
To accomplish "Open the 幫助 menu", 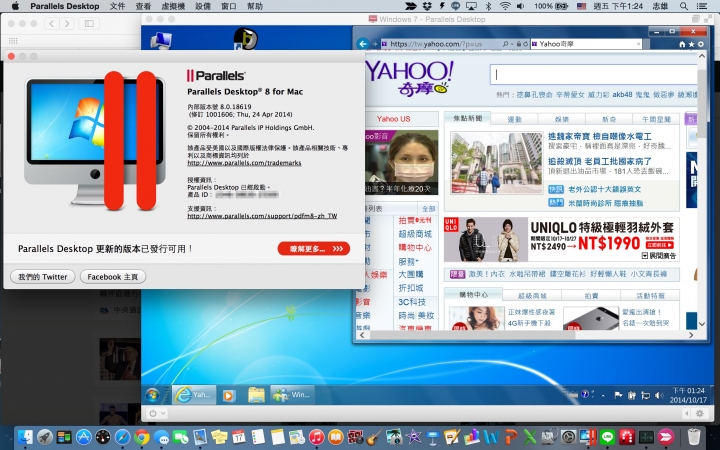I will point(254,6).
